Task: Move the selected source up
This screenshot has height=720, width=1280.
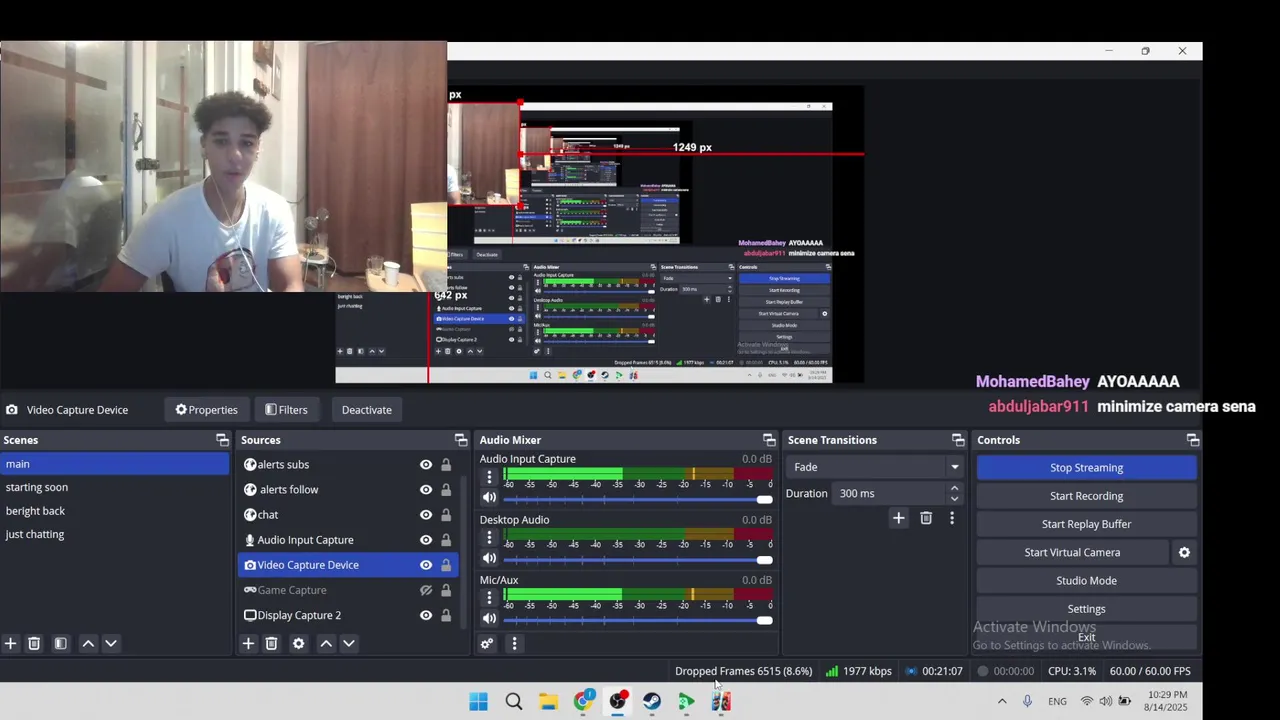Action: pos(326,644)
